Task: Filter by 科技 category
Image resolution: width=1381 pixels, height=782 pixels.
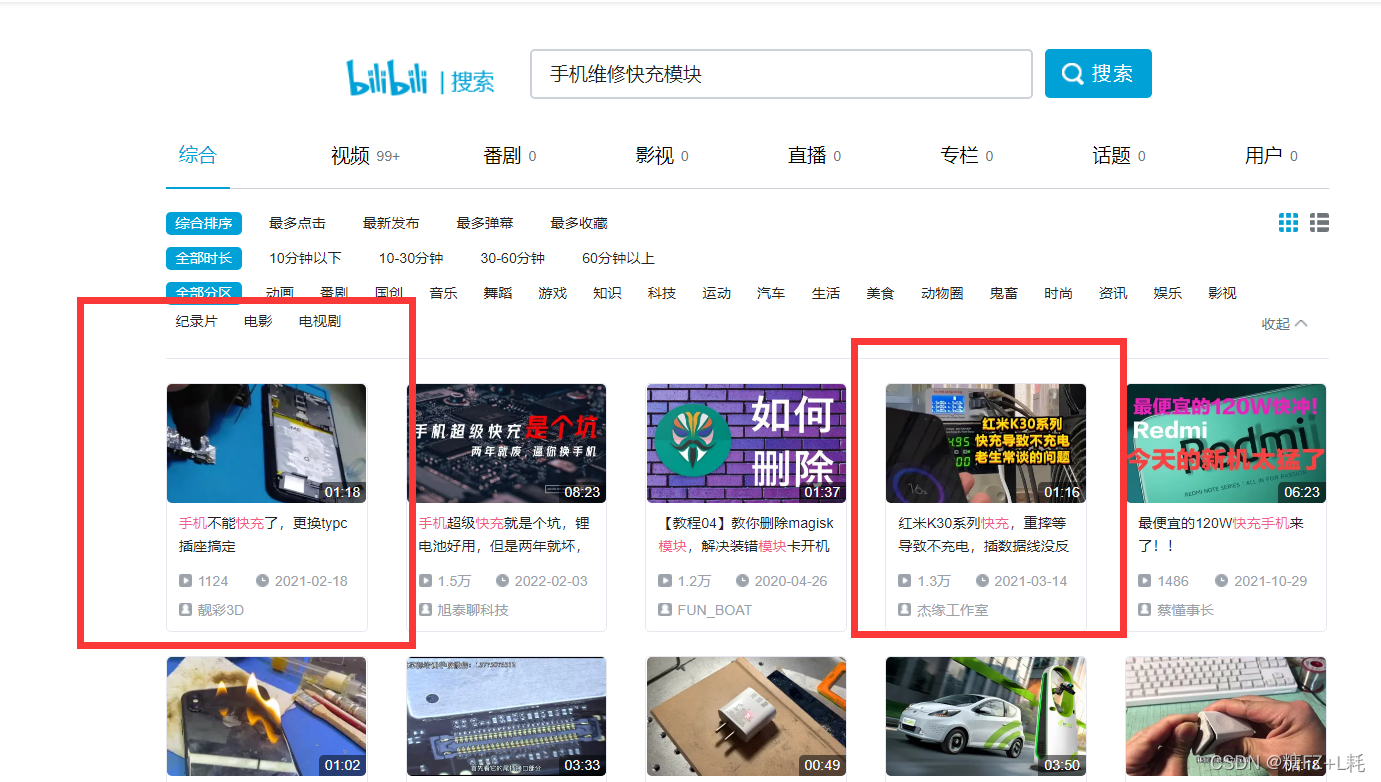Action: click(x=662, y=293)
